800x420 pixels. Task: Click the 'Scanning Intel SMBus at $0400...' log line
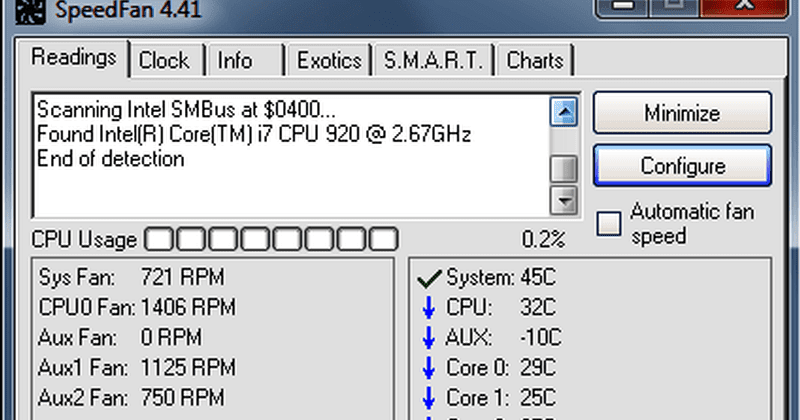click(186, 110)
